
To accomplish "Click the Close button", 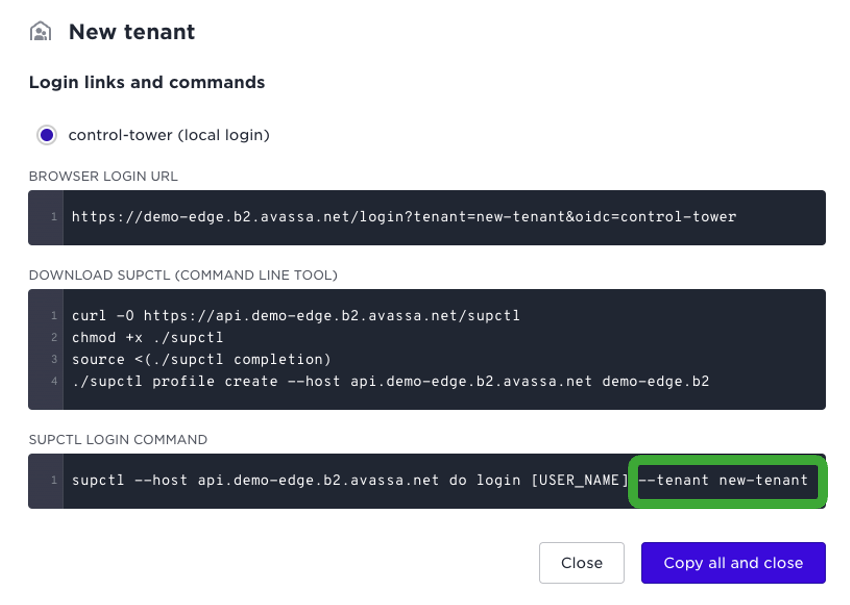I will coord(581,563).
